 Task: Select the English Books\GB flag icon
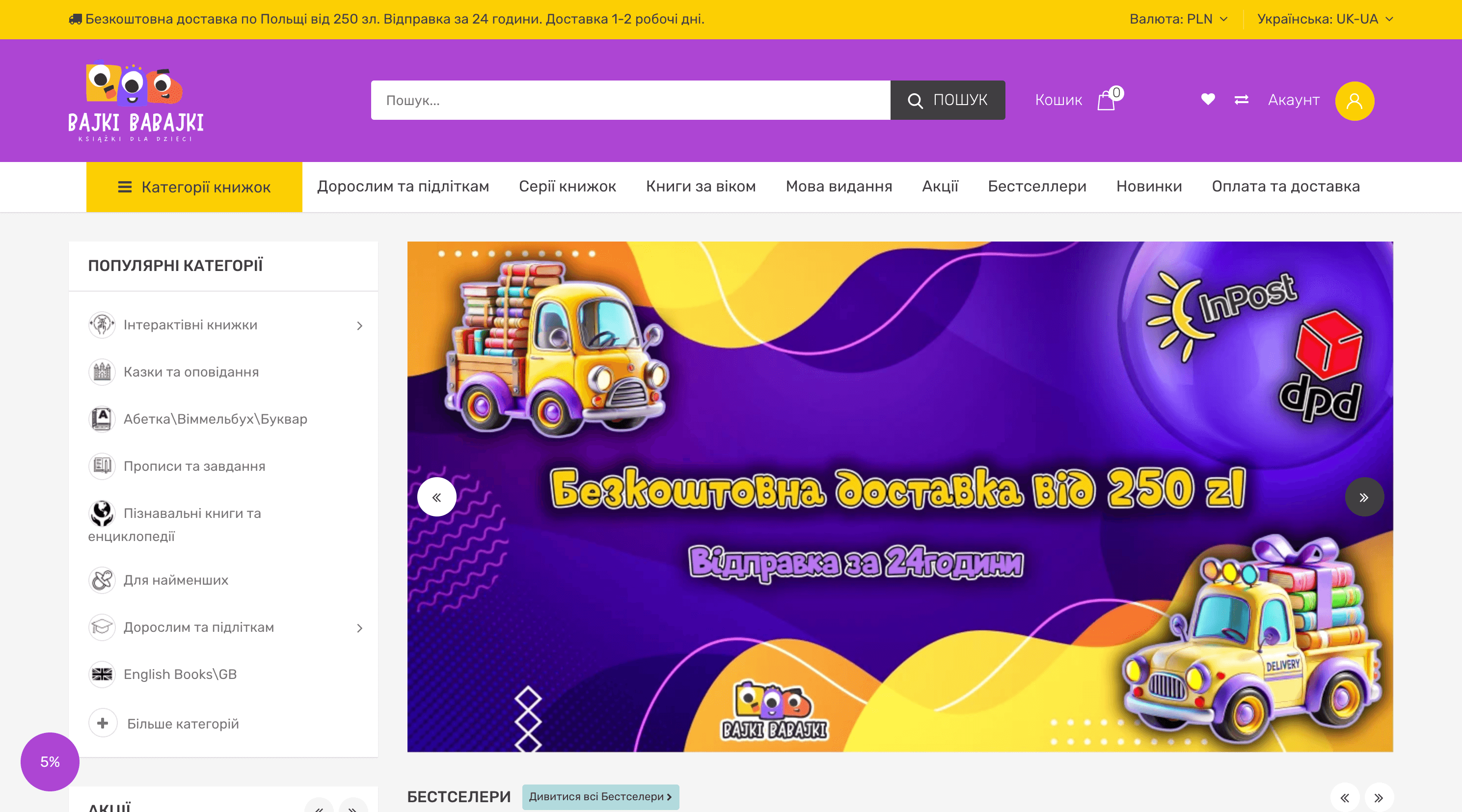(102, 675)
